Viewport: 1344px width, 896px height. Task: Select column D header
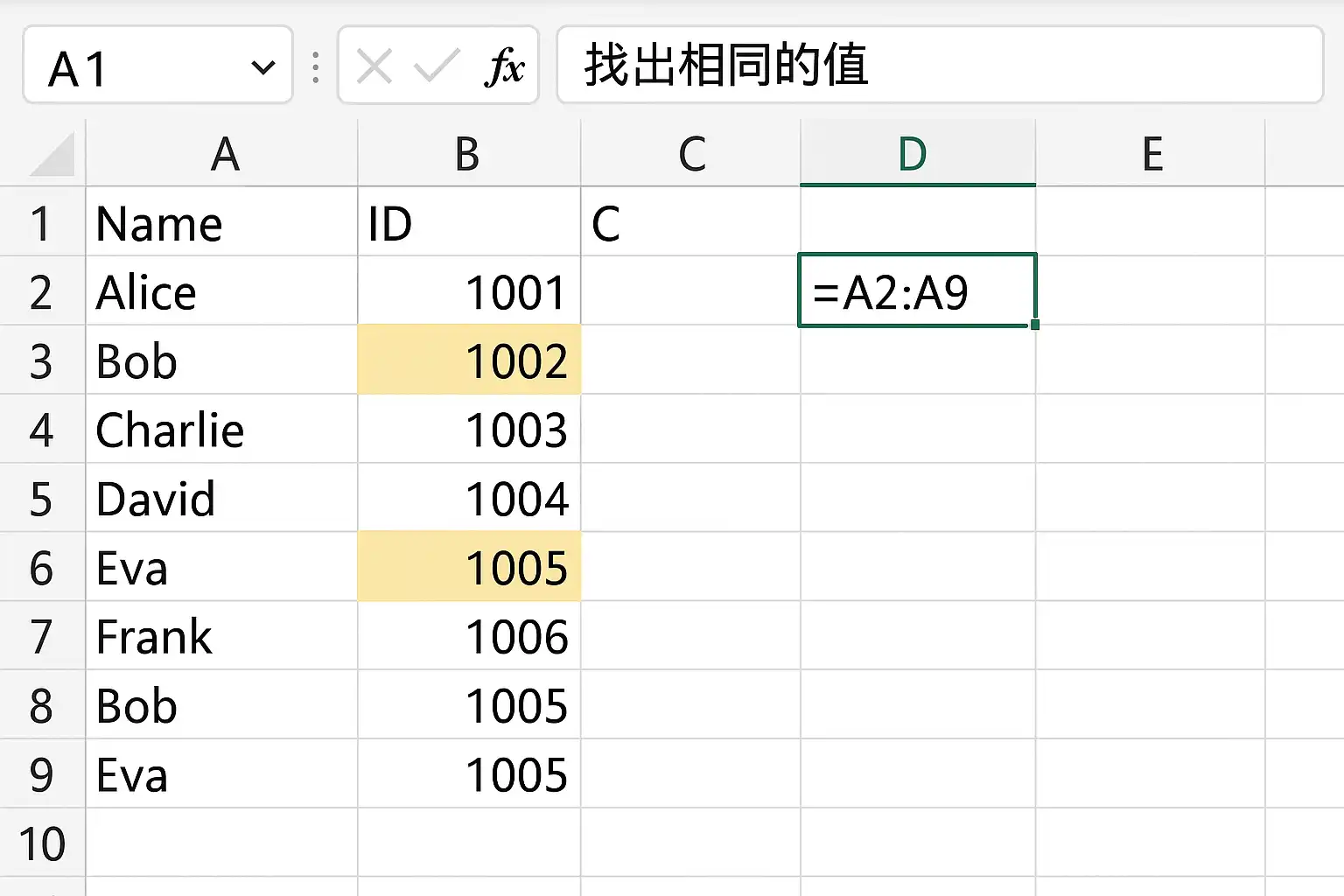tap(915, 154)
